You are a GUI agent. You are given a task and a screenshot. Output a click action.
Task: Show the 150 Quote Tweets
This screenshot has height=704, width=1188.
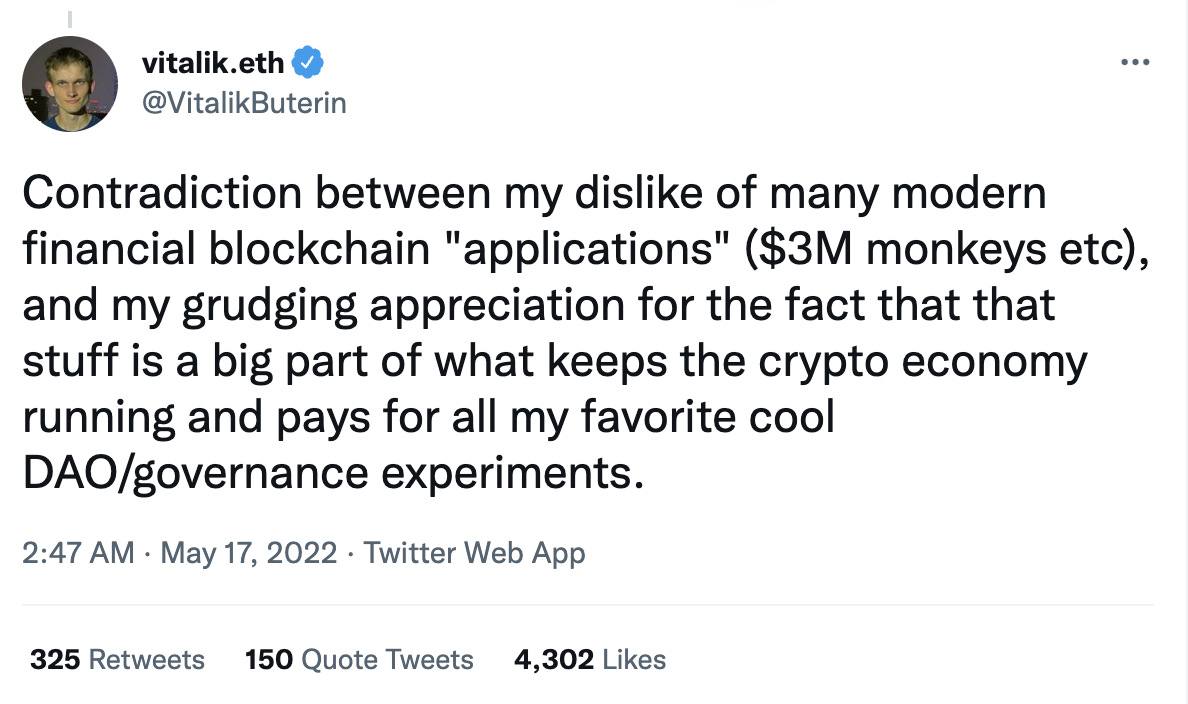[x=359, y=660]
